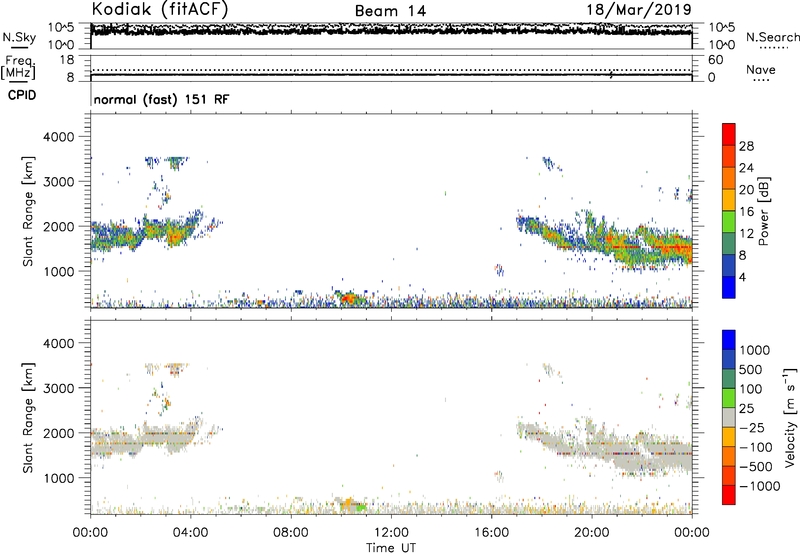Viewport: 800px width, 554px height.
Task: Click the 'Kodiak (fitACF)' title text
Action: click(x=160, y=9)
